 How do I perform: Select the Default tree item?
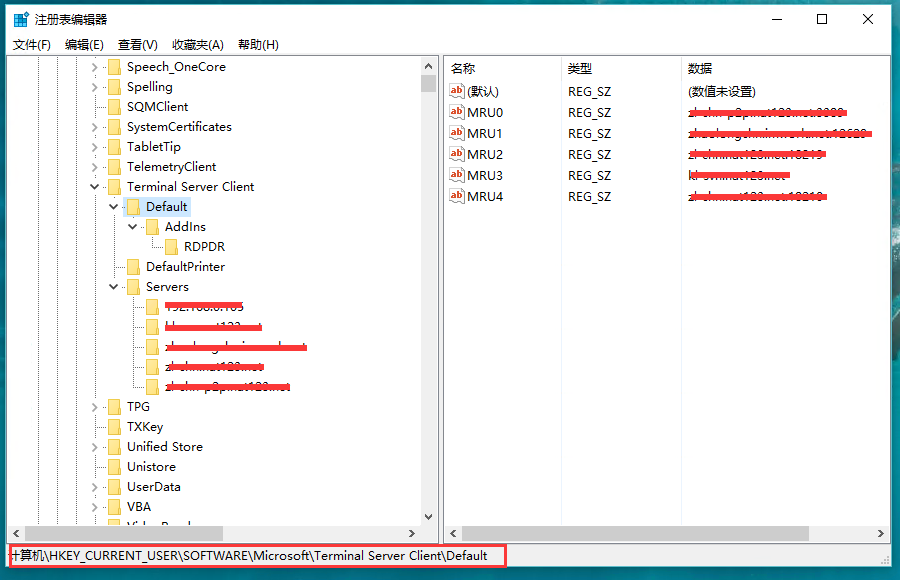[166, 207]
